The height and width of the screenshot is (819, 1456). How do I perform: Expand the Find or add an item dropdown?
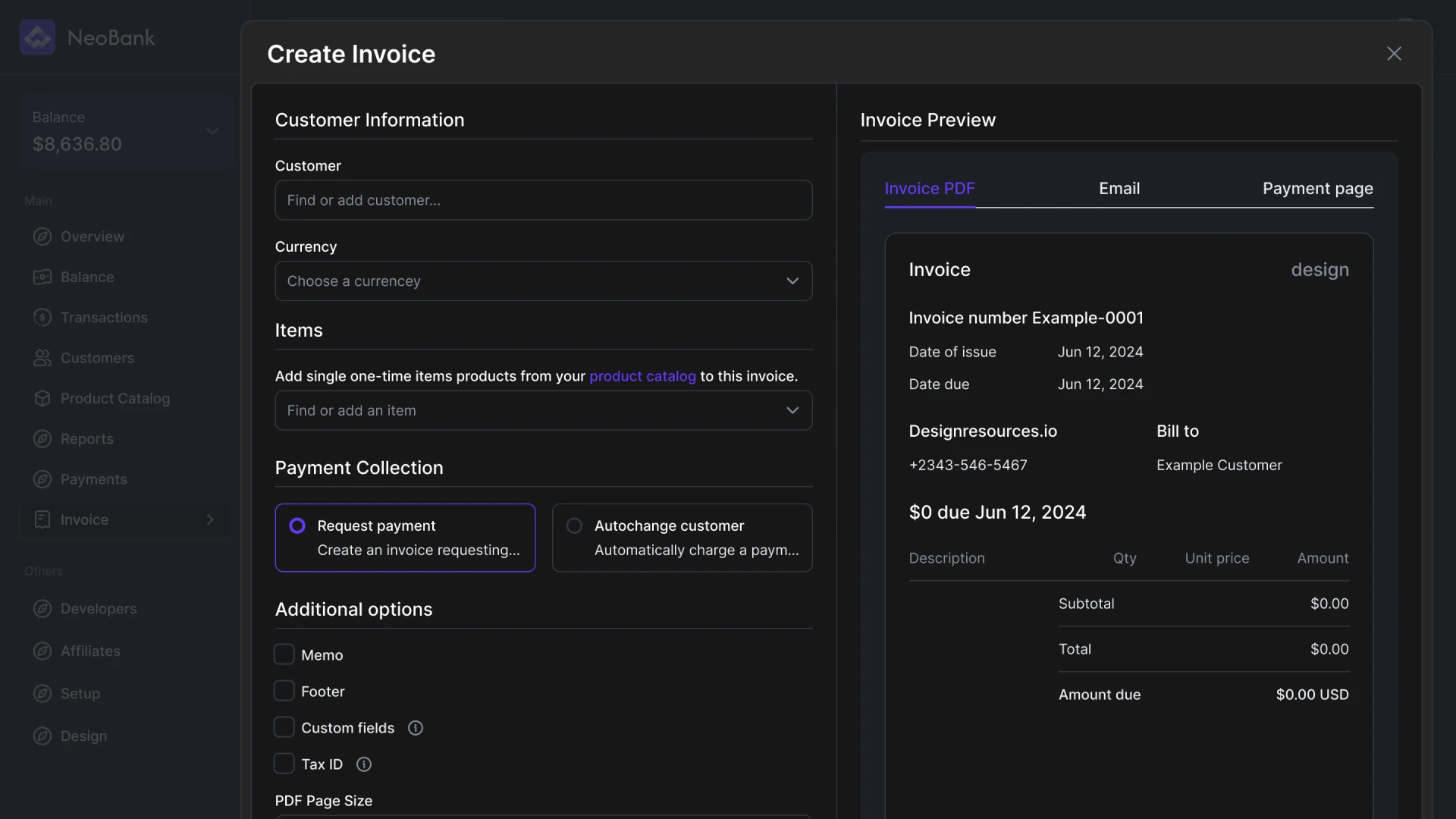pos(543,410)
